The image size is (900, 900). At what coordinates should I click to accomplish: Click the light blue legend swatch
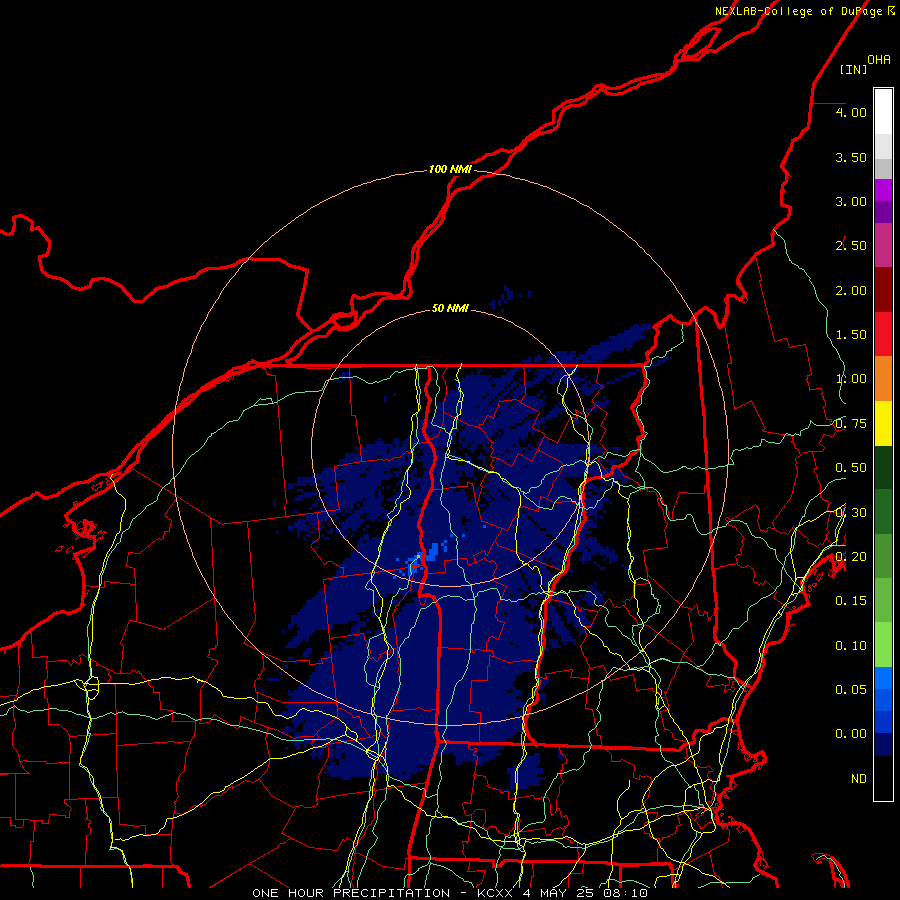[x=883, y=678]
